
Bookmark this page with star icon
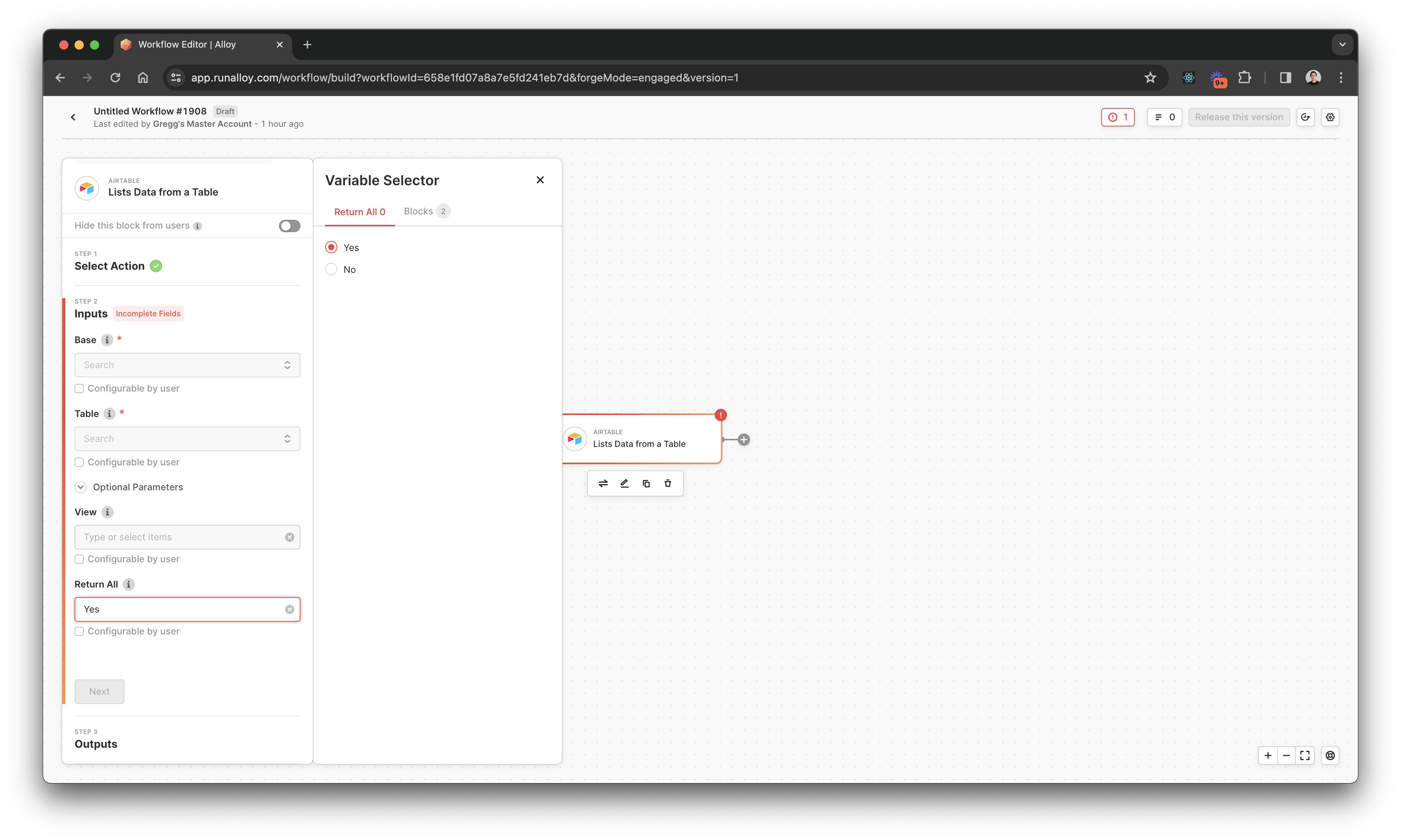click(1150, 78)
